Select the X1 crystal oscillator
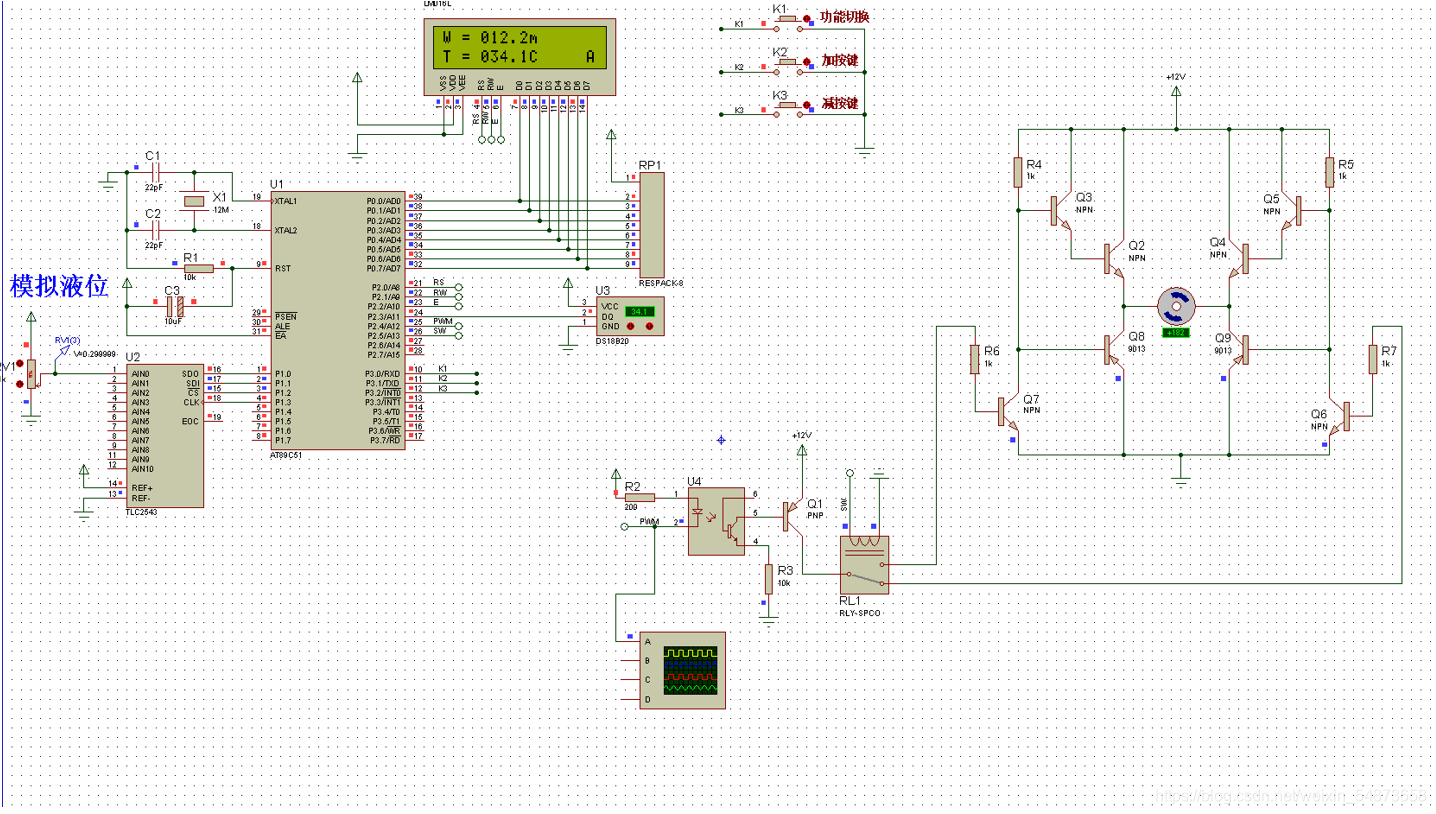This screenshot has height=814, width=1436. point(195,202)
